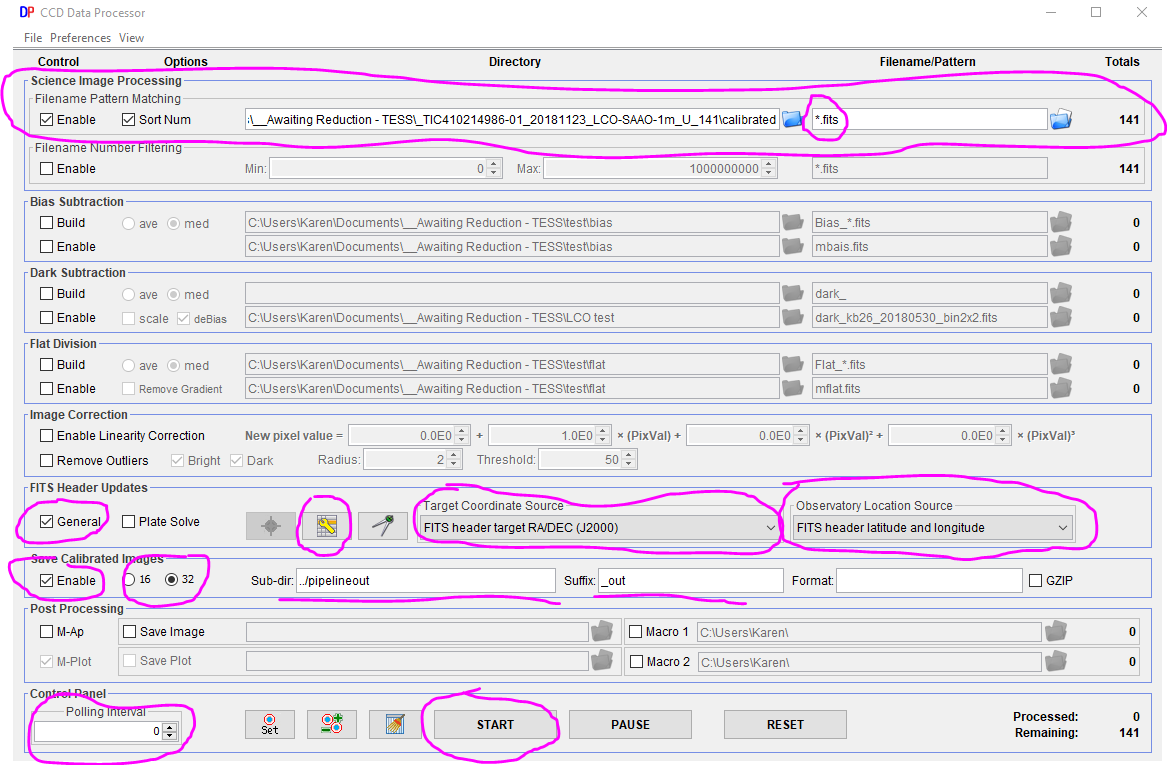Viewport: 1167px width, 765px height.
Task: Select the 16-bit radio button
Action: pos(129,580)
